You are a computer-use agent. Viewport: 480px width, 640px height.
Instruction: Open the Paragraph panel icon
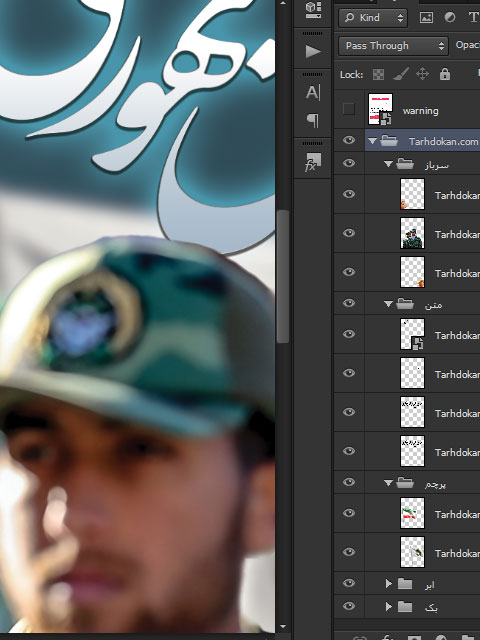tap(313, 120)
